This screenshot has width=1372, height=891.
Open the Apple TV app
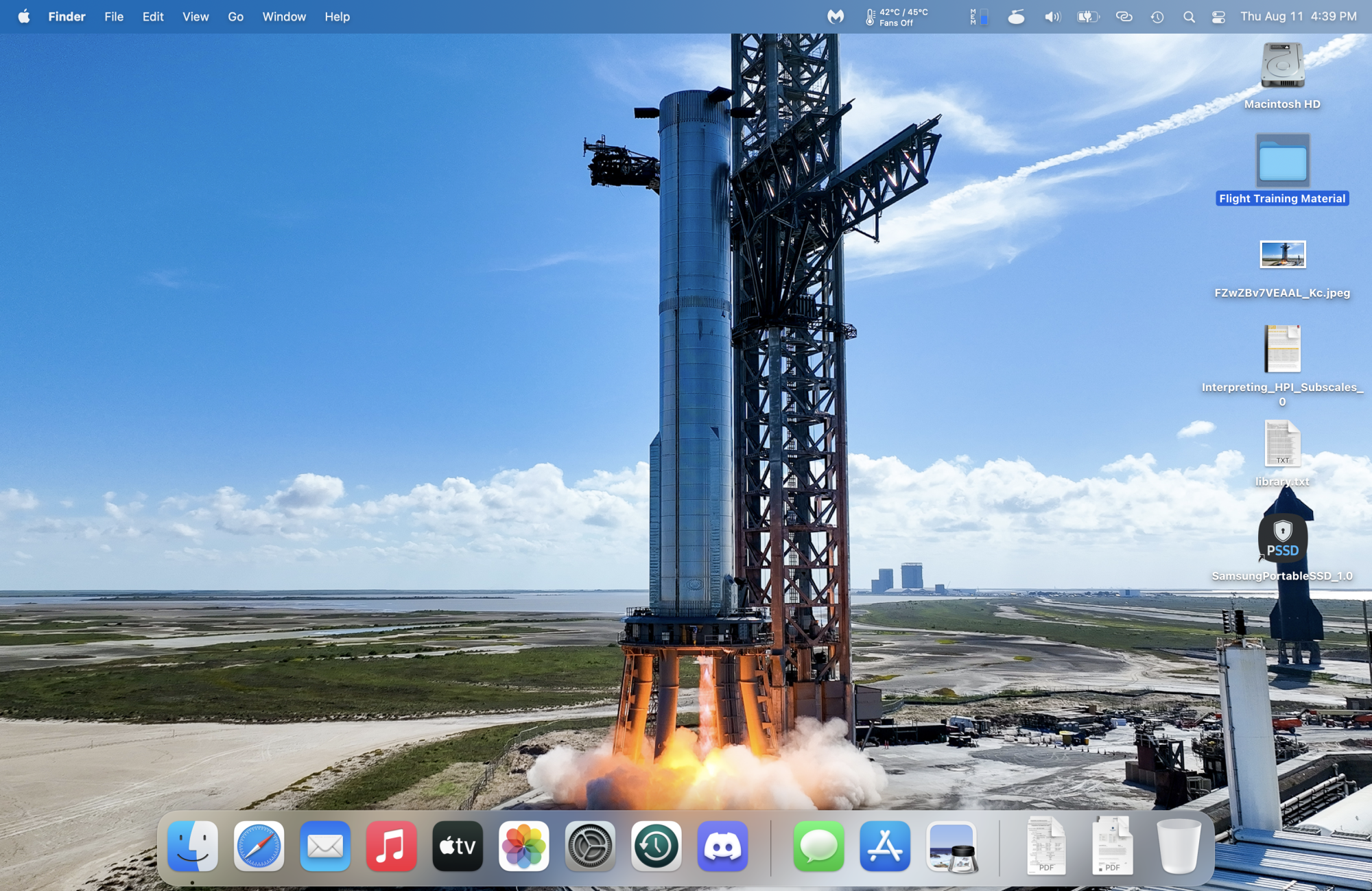pyautogui.click(x=458, y=846)
